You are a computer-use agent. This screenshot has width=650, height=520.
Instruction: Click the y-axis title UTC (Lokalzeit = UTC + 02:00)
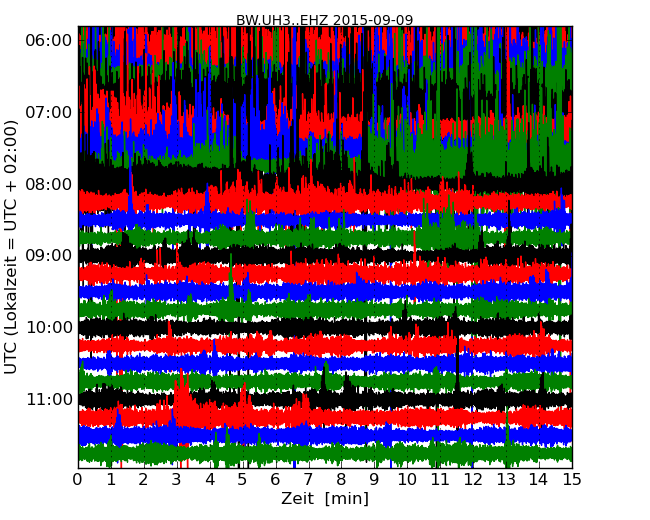click(x=11, y=247)
